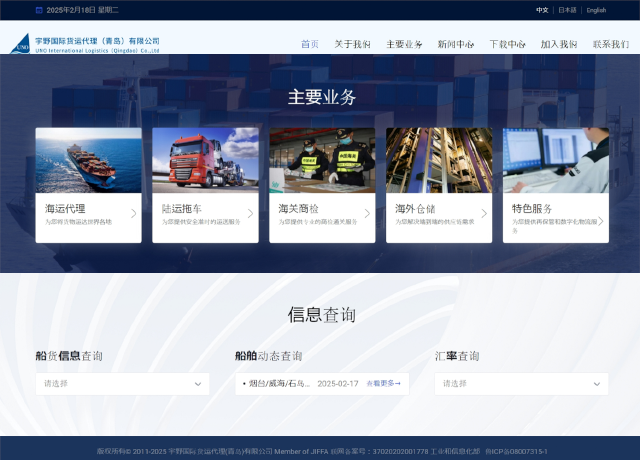Open the 新闻中心 menu item
Viewport: 640px width, 460px height.
(x=455, y=45)
